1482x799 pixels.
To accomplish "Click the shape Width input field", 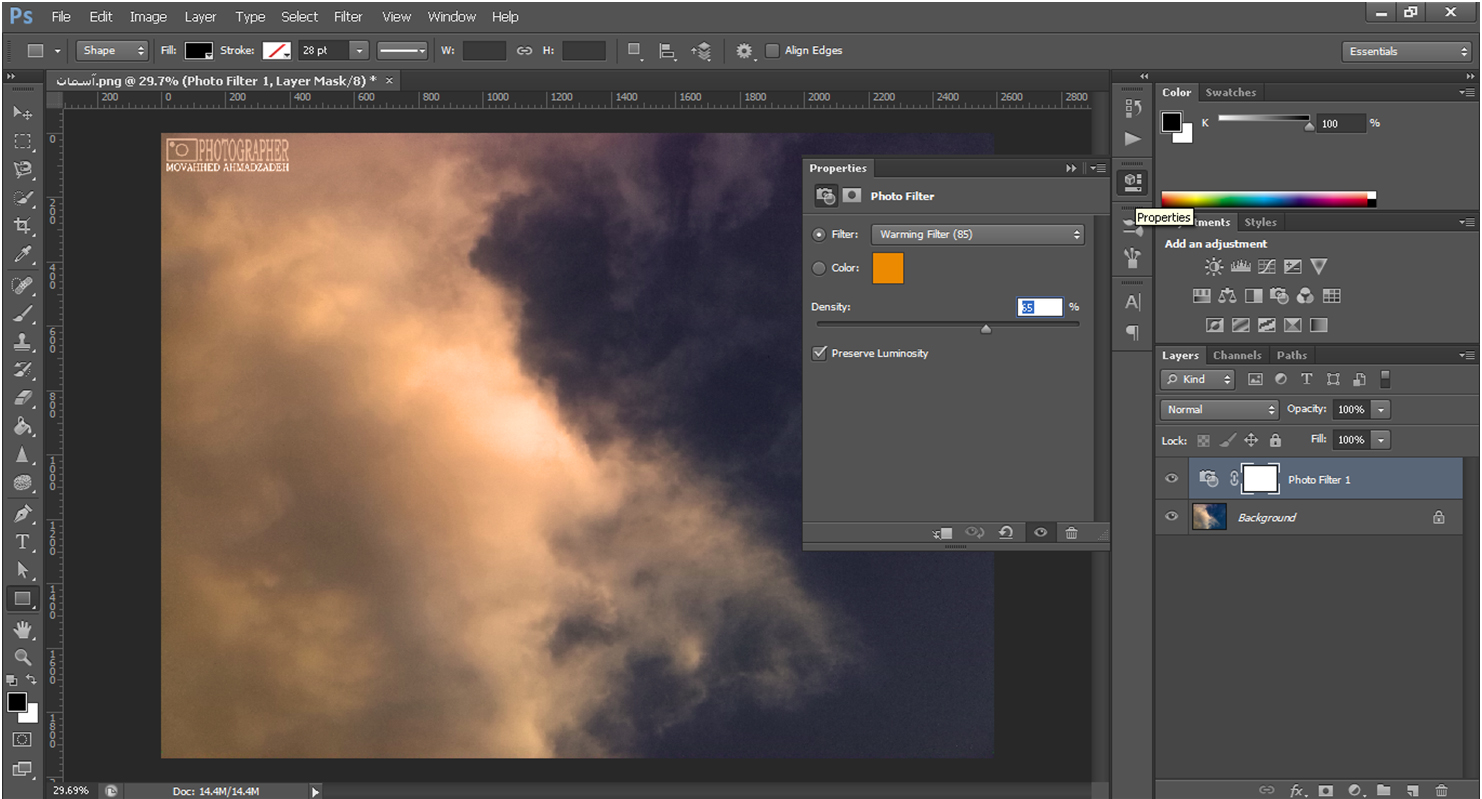I will pos(484,50).
